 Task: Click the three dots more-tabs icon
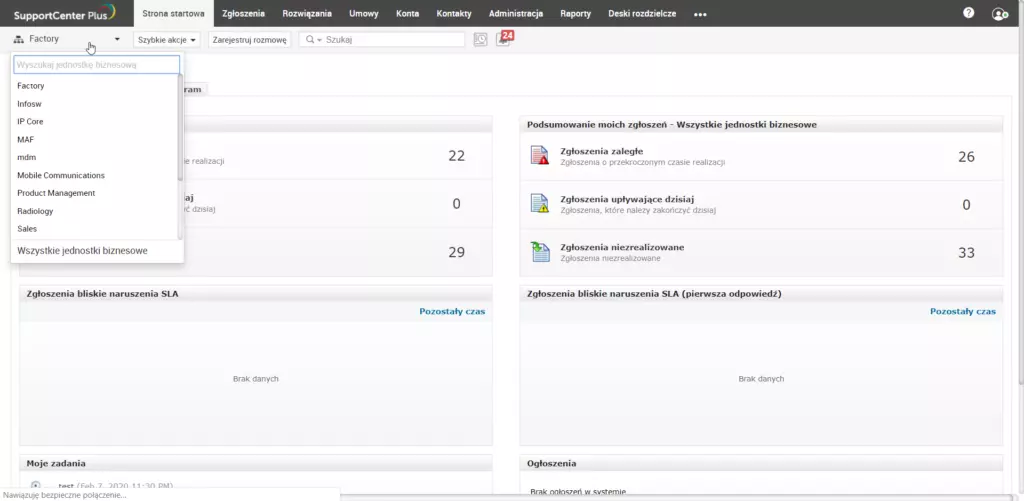coord(700,14)
